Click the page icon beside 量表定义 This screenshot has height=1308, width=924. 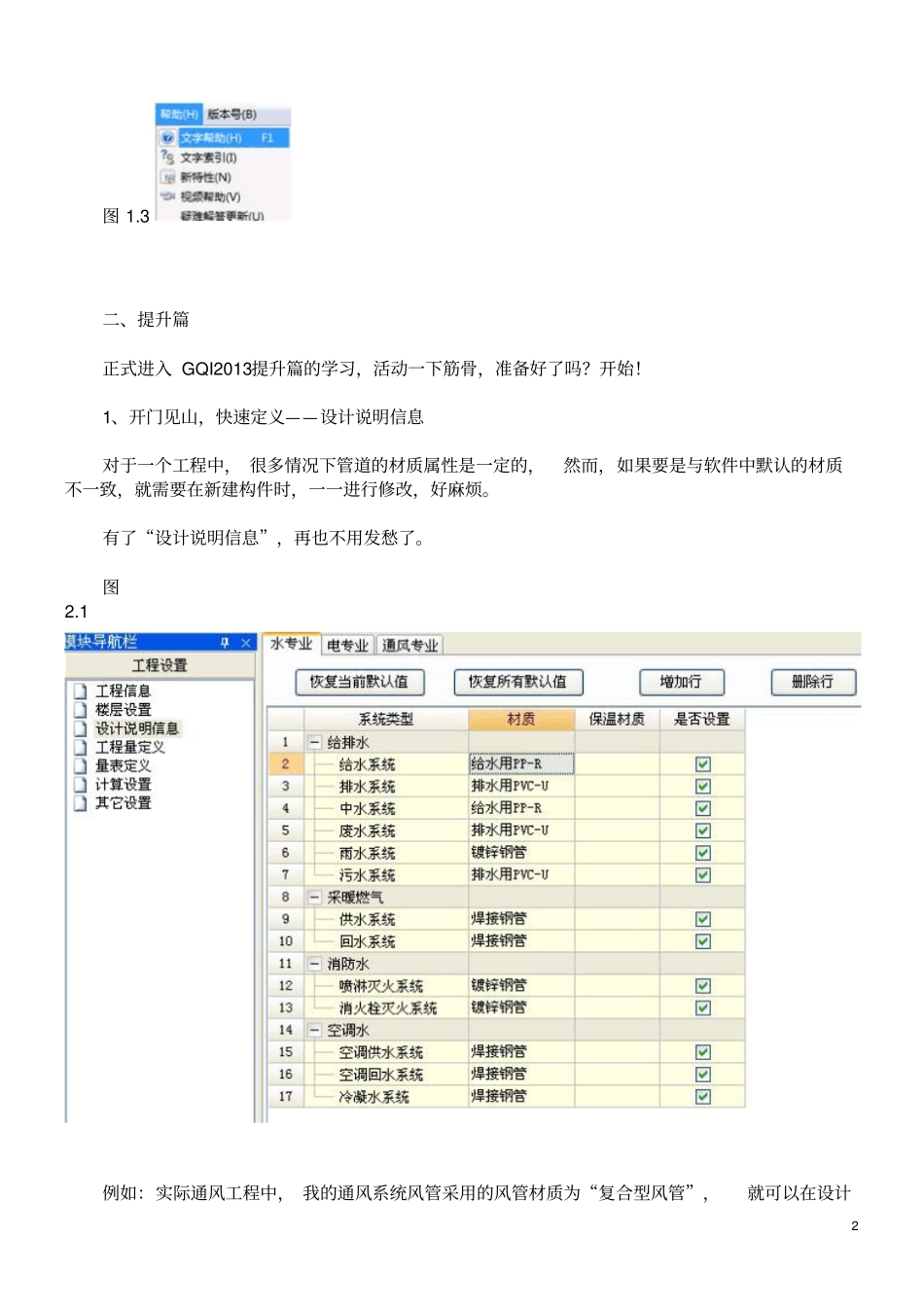pyautogui.click(x=81, y=765)
